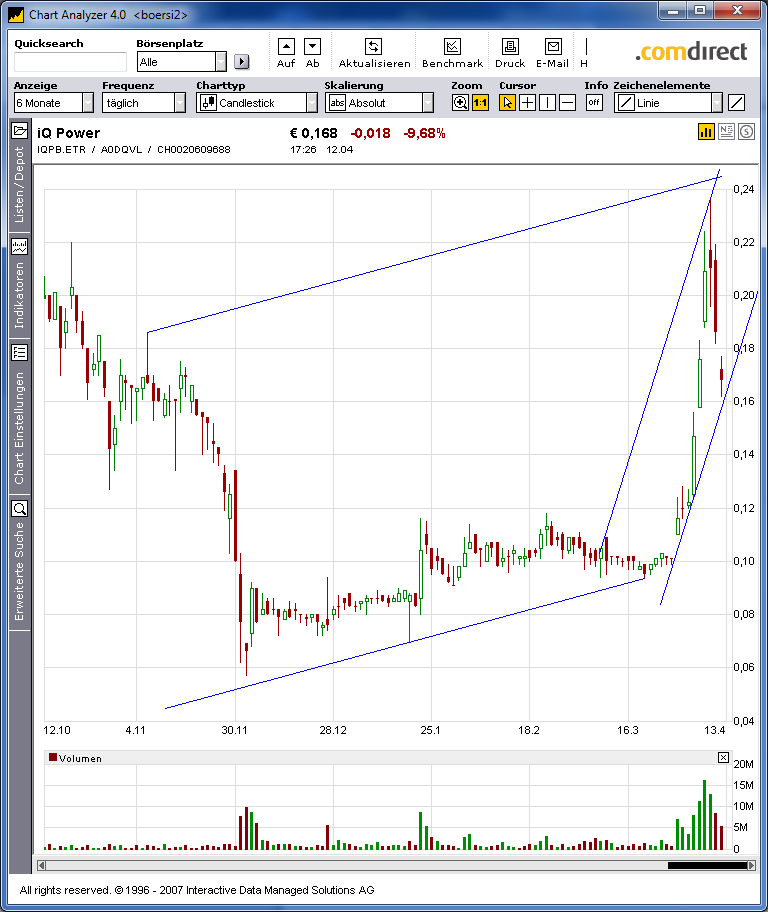Click the Quicksearch go arrow button
The width and height of the screenshot is (768, 912).
(x=241, y=62)
